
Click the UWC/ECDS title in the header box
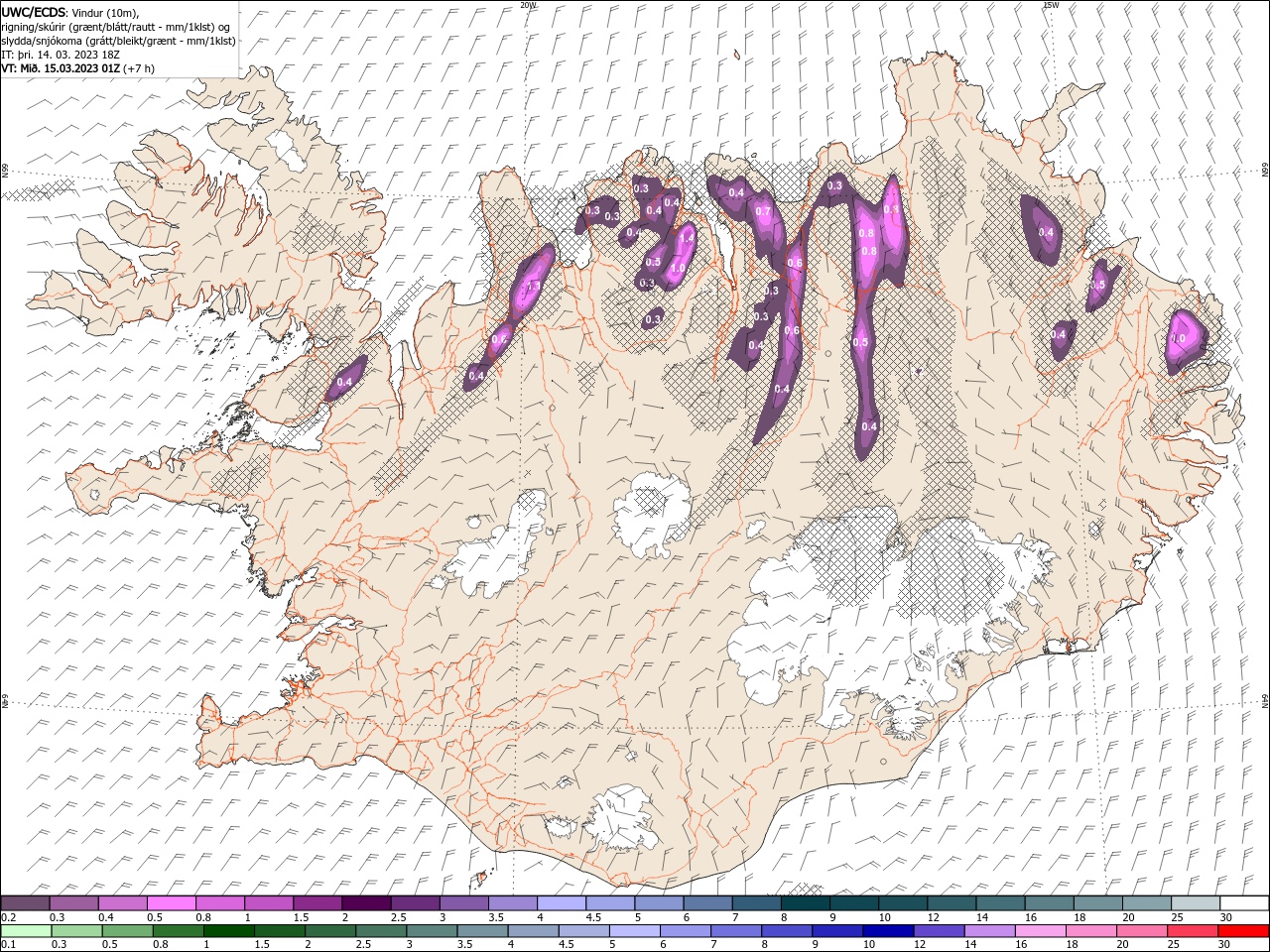tap(32, 11)
